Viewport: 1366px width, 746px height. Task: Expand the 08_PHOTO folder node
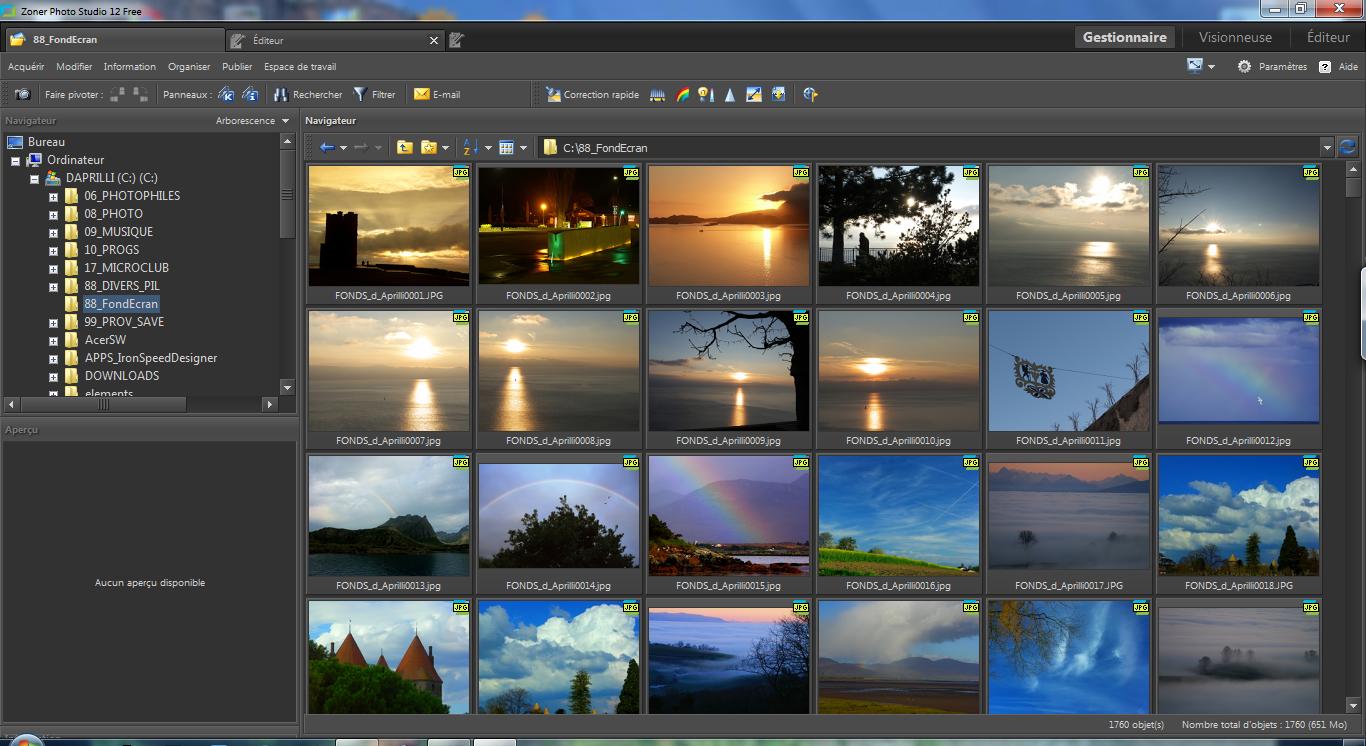[x=53, y=214]
